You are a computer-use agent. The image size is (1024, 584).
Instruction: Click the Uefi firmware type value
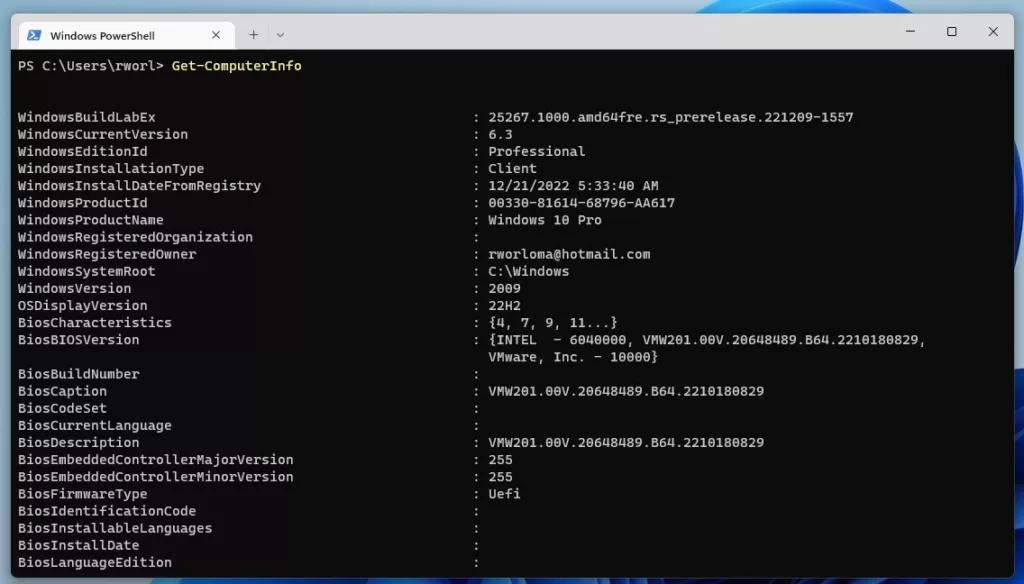(504, 494)
